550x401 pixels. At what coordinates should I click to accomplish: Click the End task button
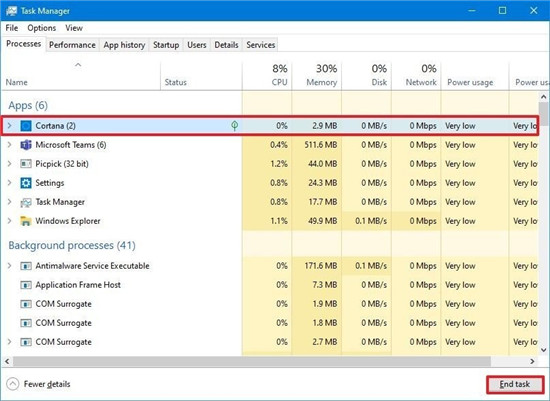tap(515, 385)
